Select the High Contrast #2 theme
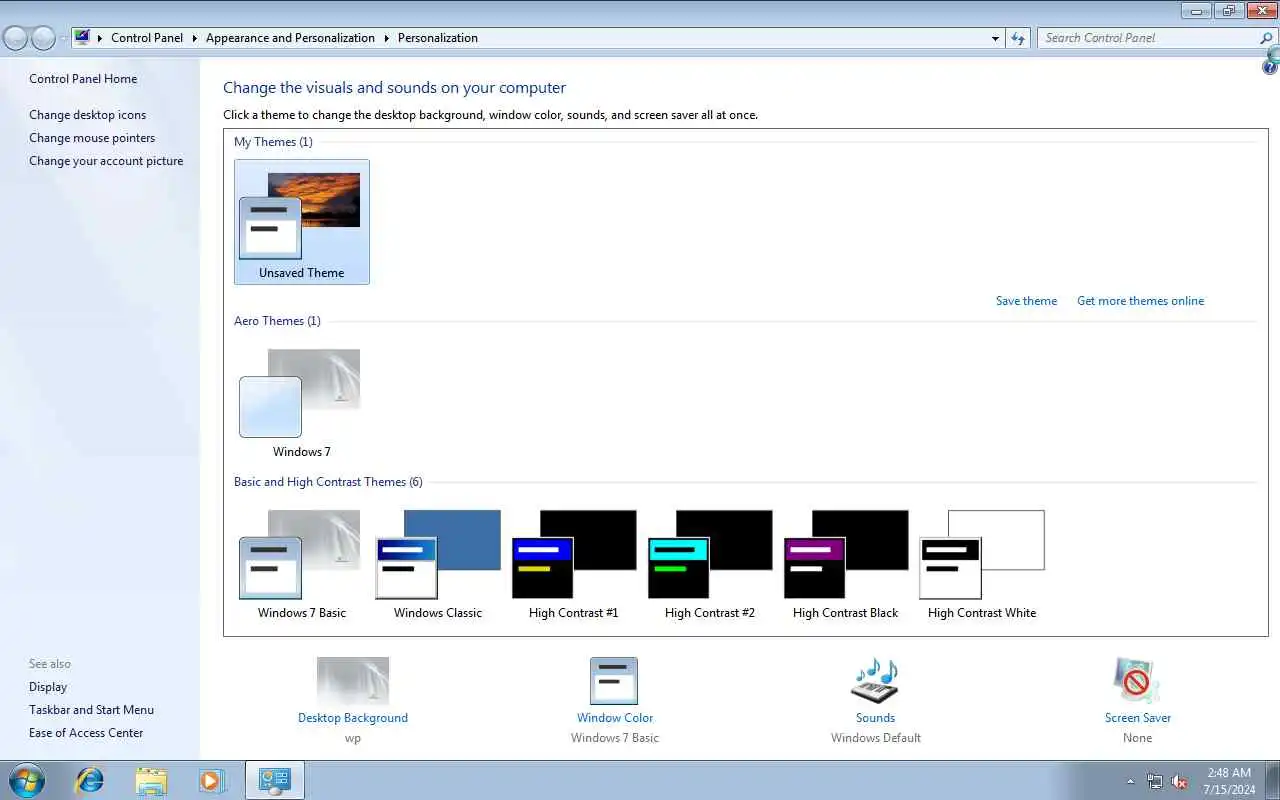The image size is (1280, 800). (x=710, y=565)
